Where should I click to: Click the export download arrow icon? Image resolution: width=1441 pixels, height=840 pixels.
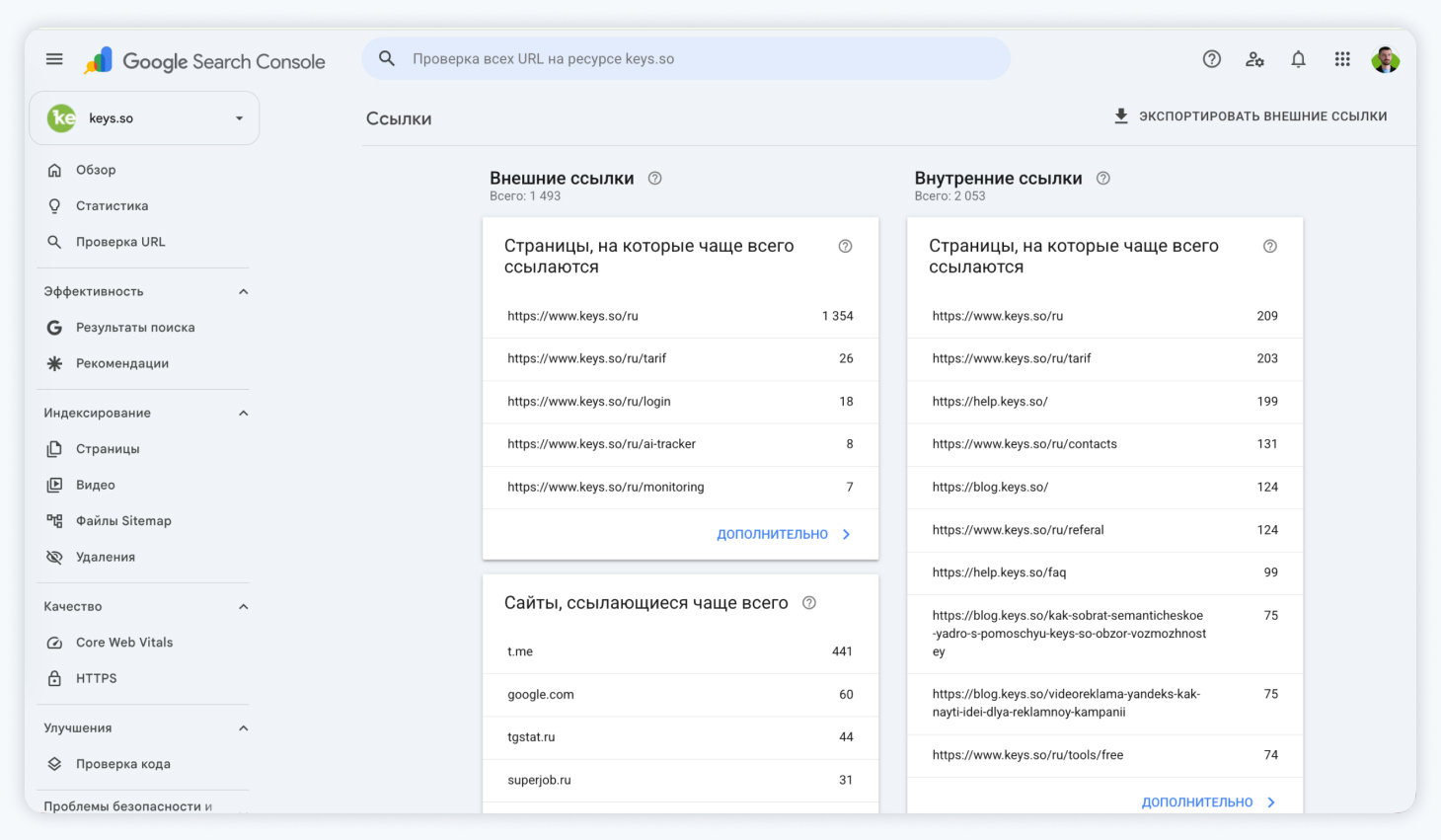[x=1121, y=116]
